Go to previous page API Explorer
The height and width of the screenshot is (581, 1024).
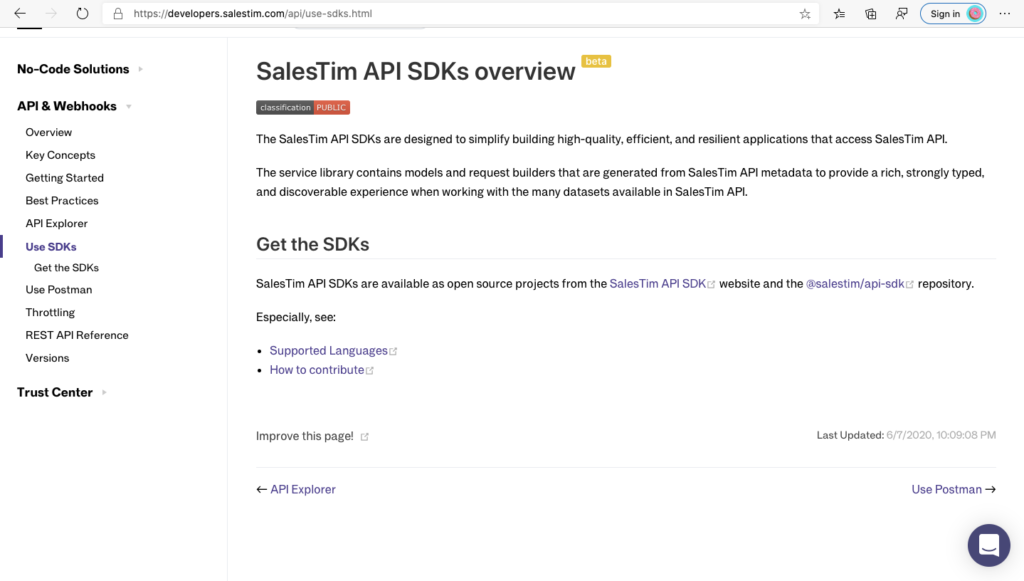[x=303, y=490]
